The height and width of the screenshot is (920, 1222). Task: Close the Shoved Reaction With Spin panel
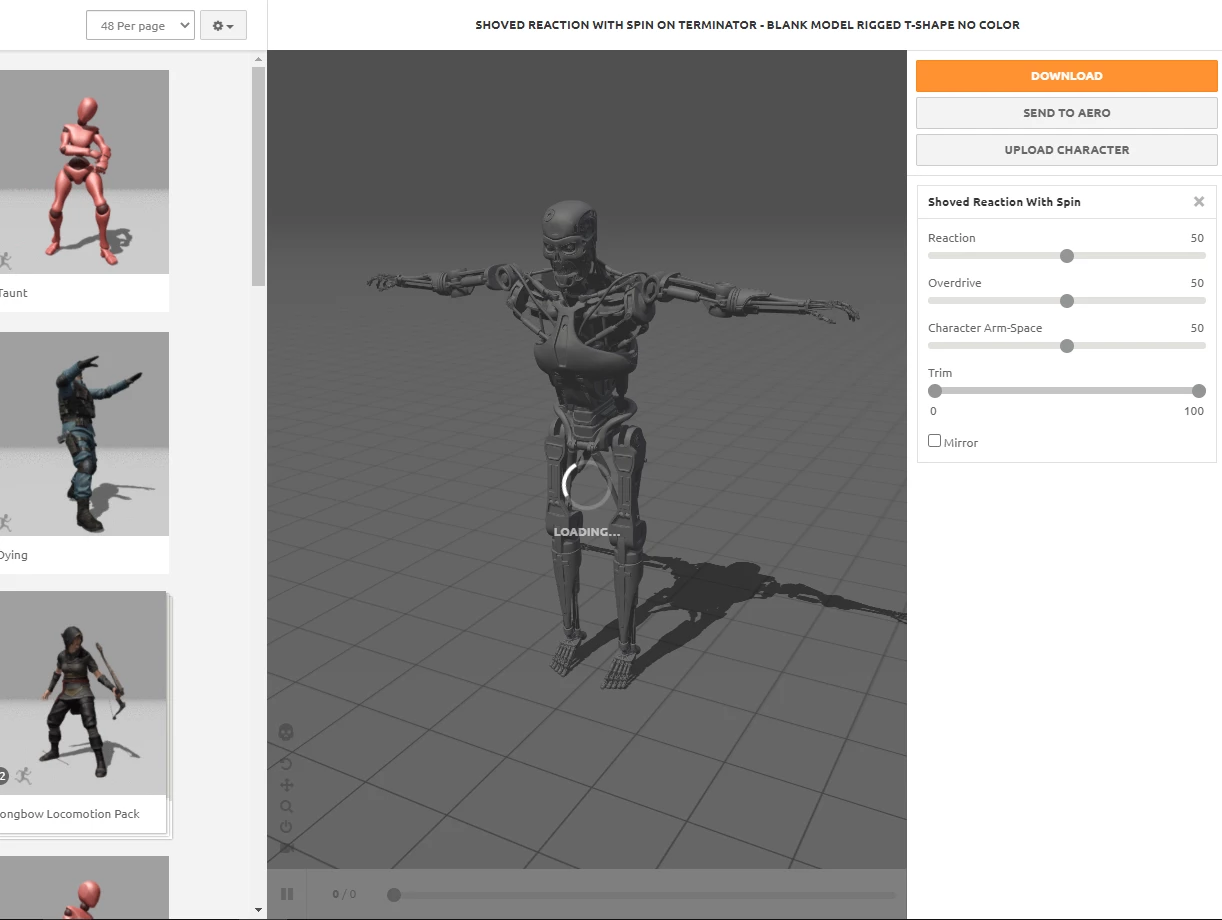pos(1199,202)
